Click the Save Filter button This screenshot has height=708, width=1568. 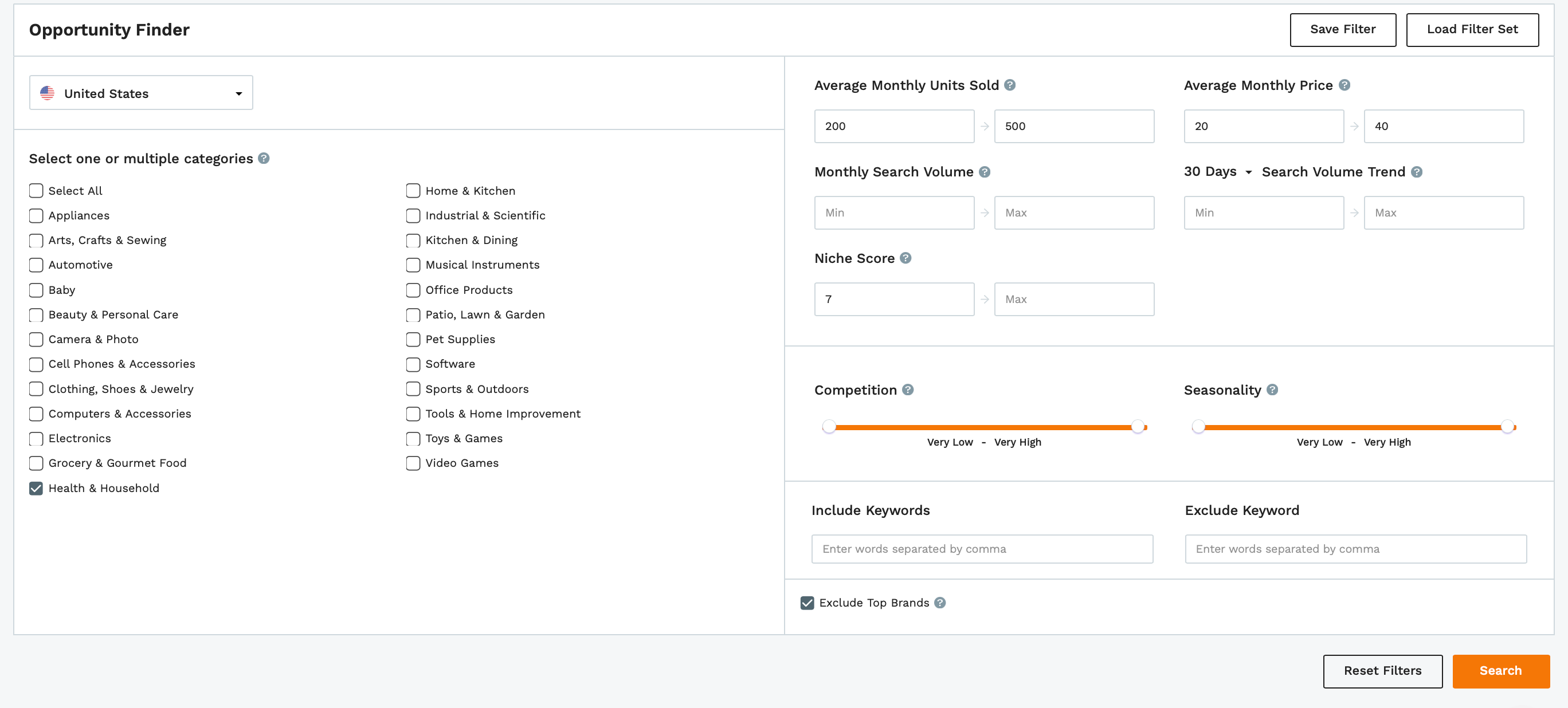coord(1343,30)
